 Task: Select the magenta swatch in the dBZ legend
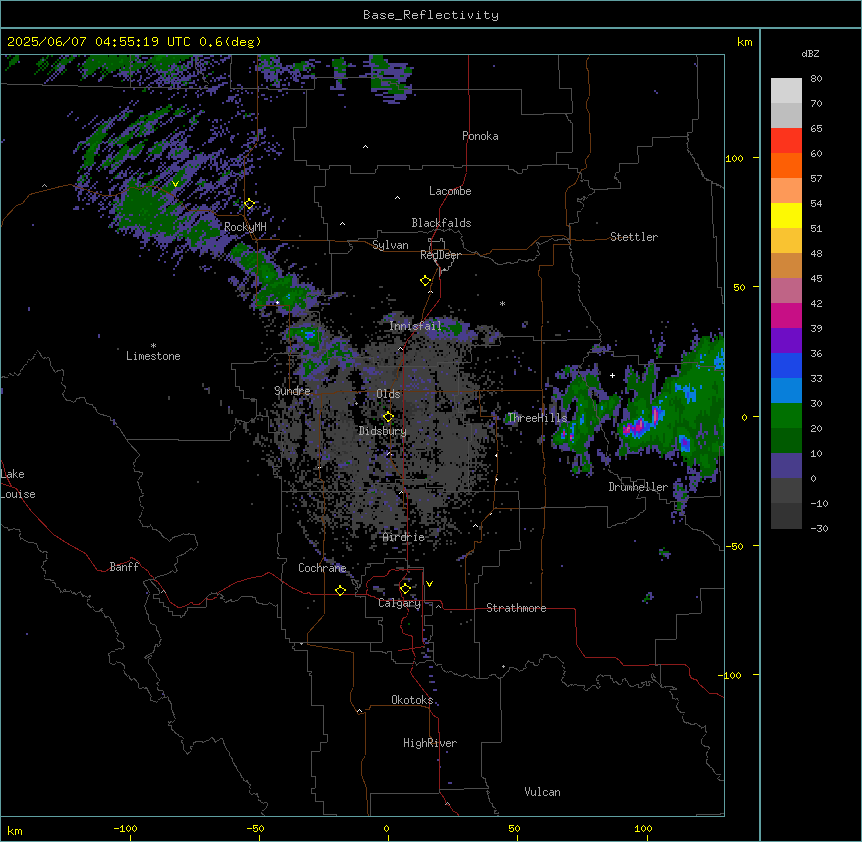coord(786,315)
